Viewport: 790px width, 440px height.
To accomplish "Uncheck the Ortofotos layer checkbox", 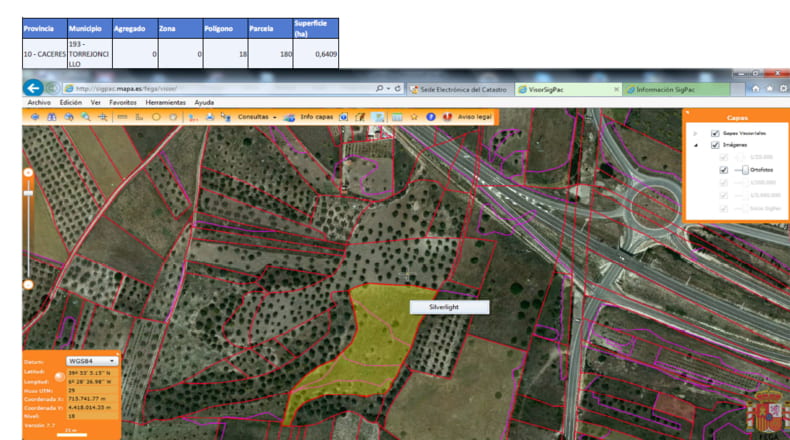I will 724,170.
